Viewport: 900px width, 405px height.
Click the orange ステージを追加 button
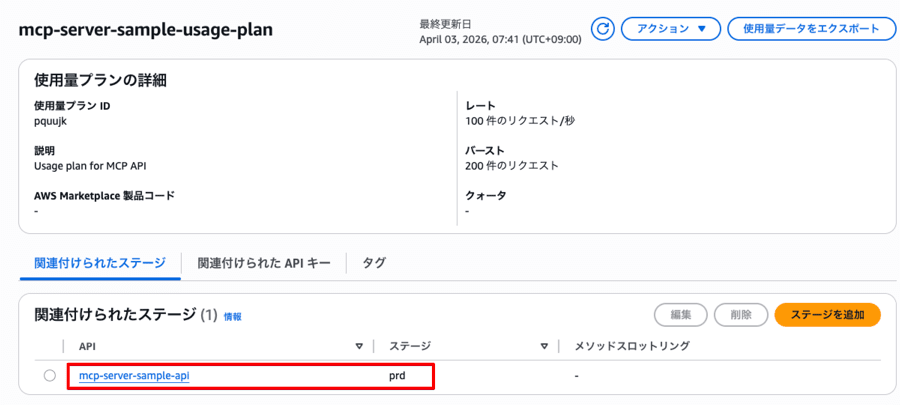point(827,314)
